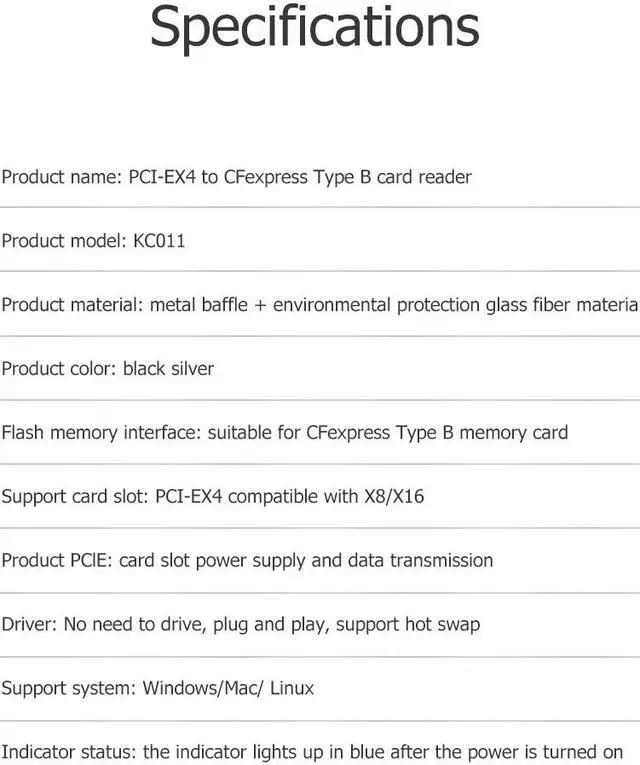Image resolution: width=640 pixels, height=765 pixels.
Task: Click the Specifications heading
Action: pyautogui.click(x=314, y=29)
